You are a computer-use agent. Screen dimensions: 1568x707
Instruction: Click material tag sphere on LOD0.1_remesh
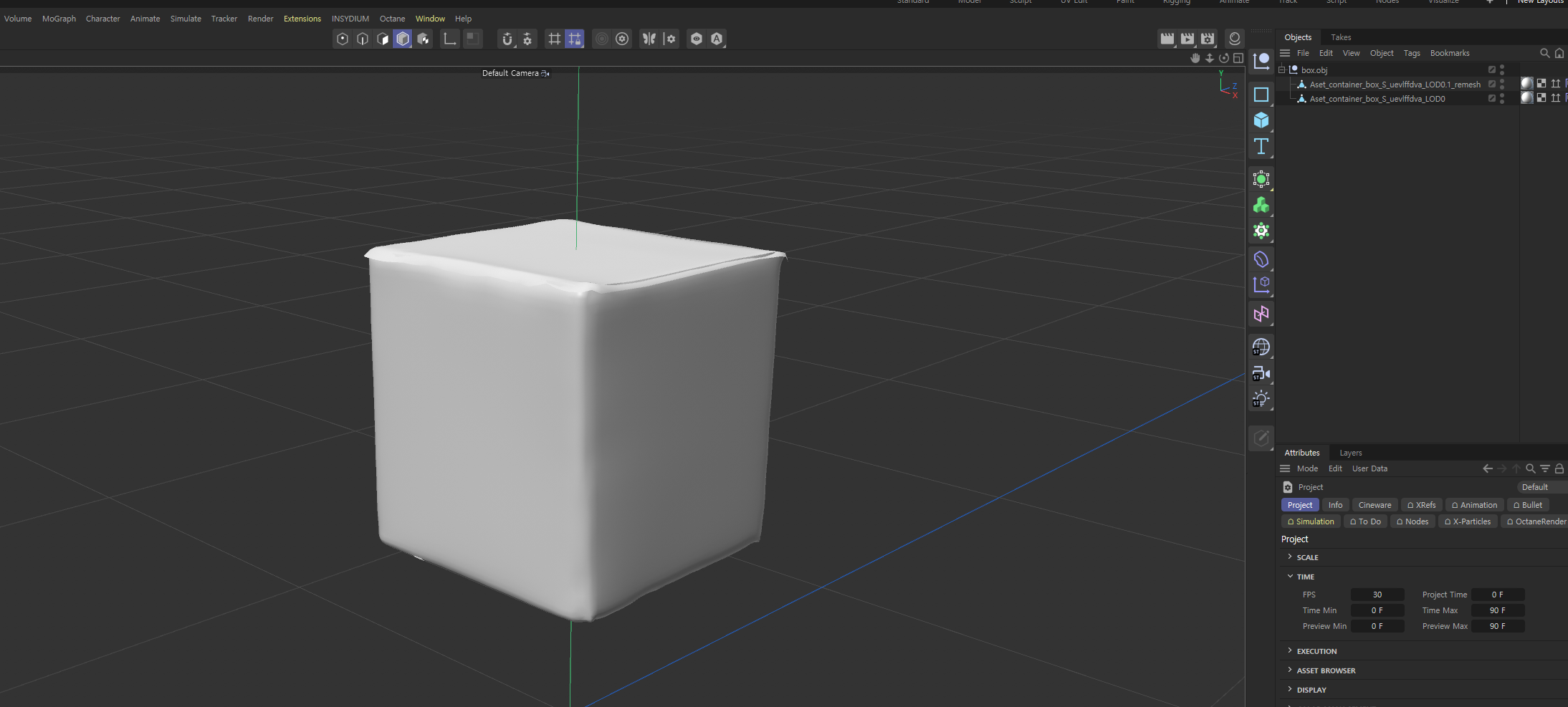pos(1527,84)
